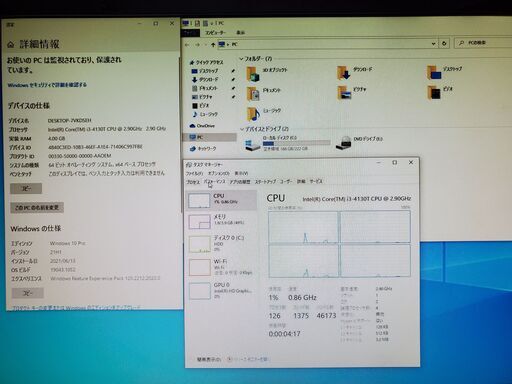This screenshot has height=384, width=512.
Task: Open the Music folder icon
Action: coord(253,114)
